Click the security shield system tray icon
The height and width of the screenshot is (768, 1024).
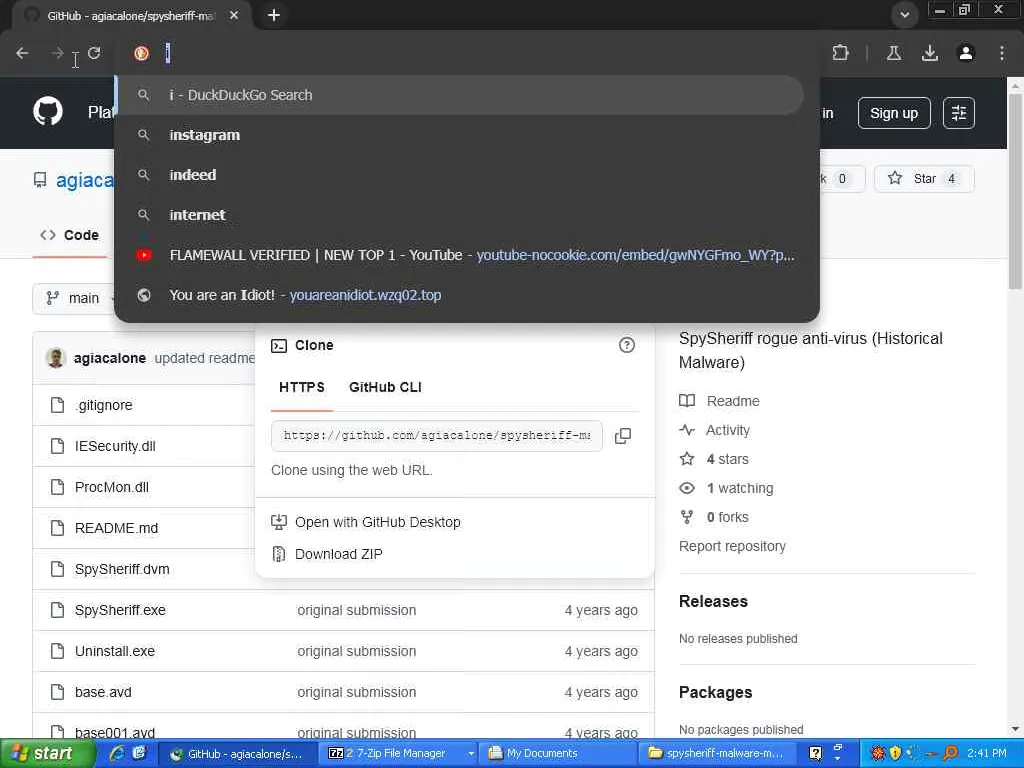coord(895,754)
